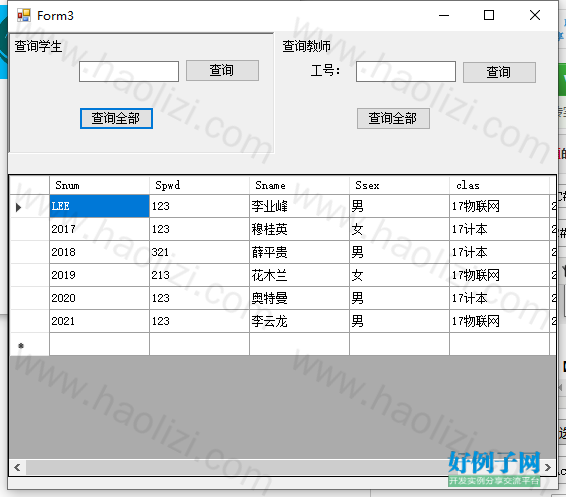Select name cell 穆桂英

299,229
